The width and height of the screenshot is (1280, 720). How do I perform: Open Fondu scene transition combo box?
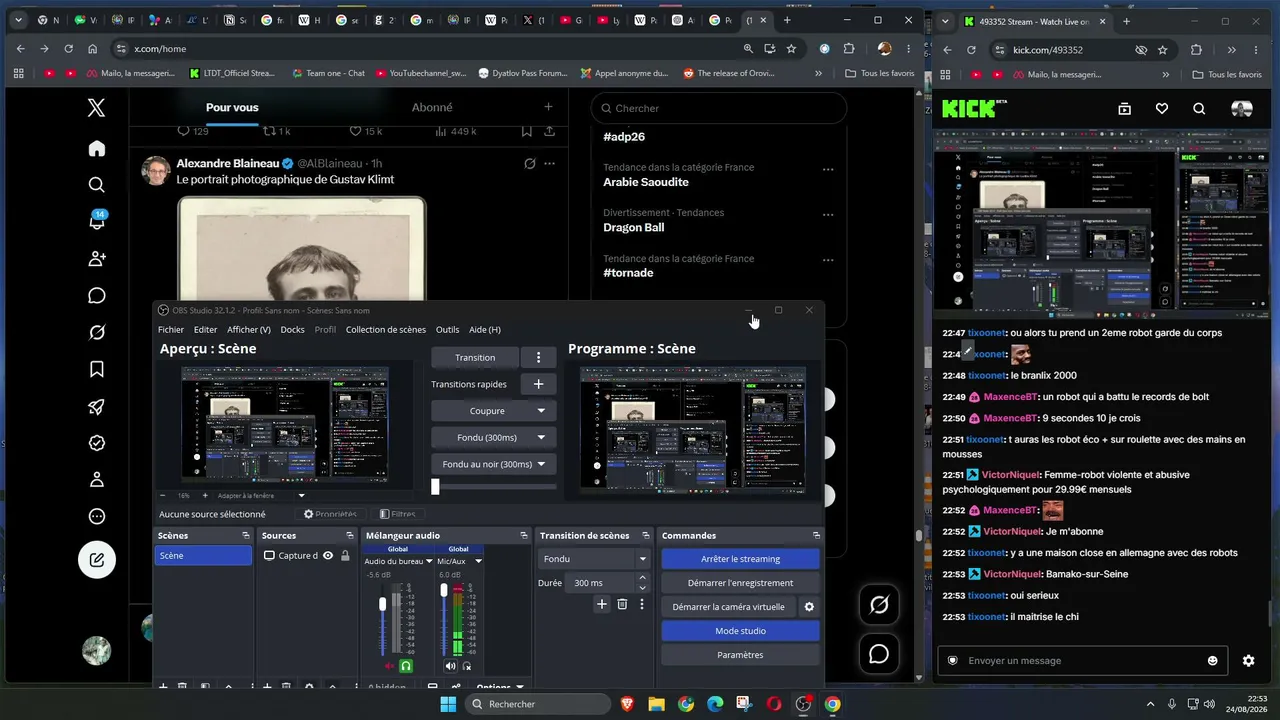click(x=595, y=559)
